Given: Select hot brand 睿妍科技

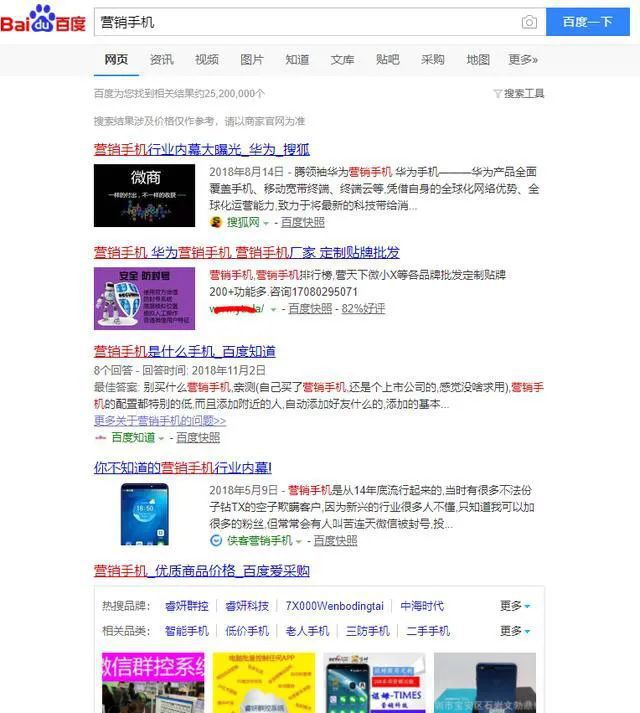Looking at the screenshot, I should 247,606.
